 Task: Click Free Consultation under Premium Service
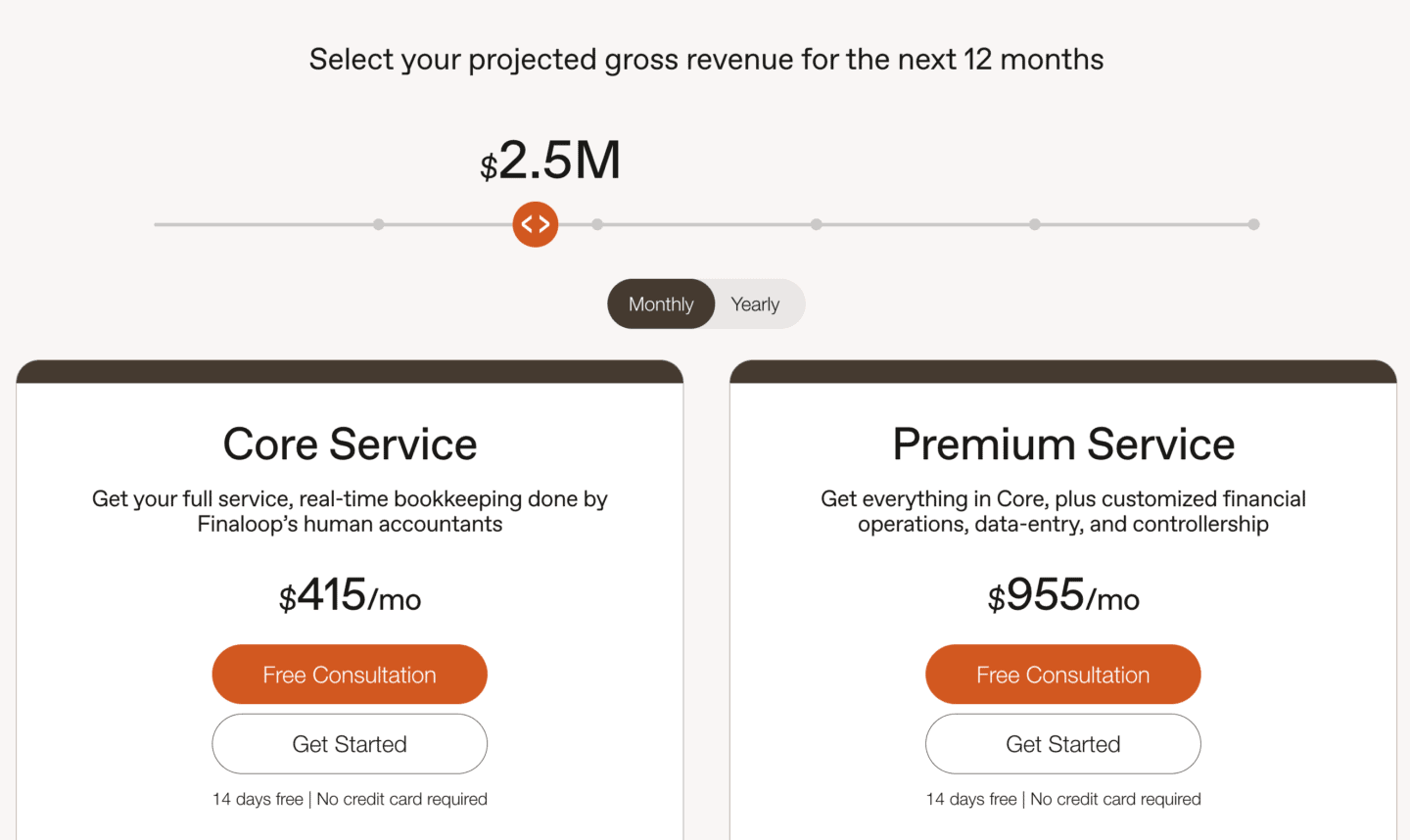[x=1062, y=674]
